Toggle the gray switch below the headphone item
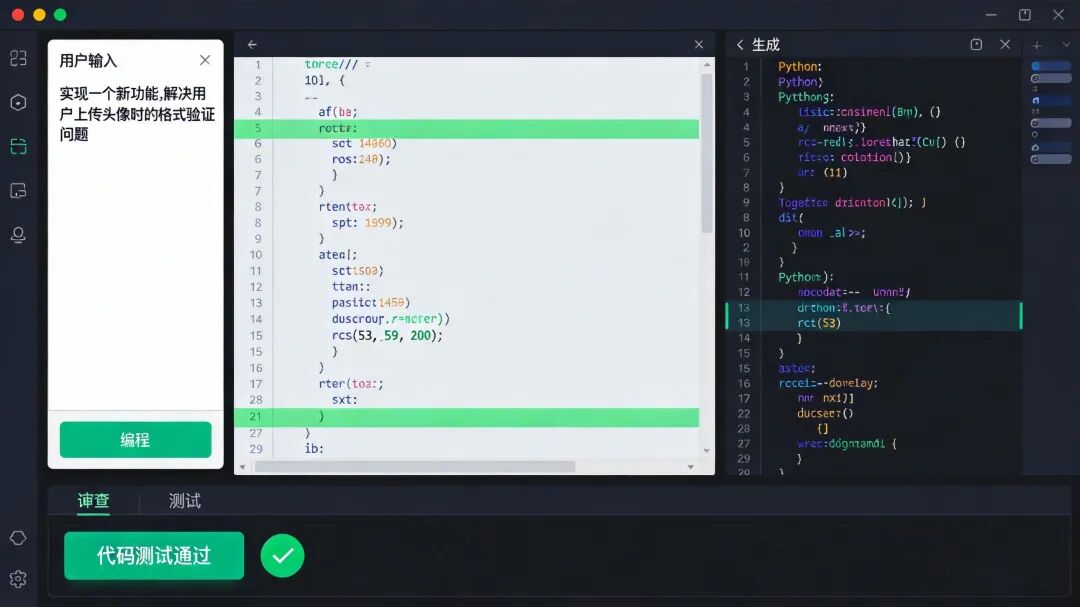 pyautogui.click(x=1050, y=123)
